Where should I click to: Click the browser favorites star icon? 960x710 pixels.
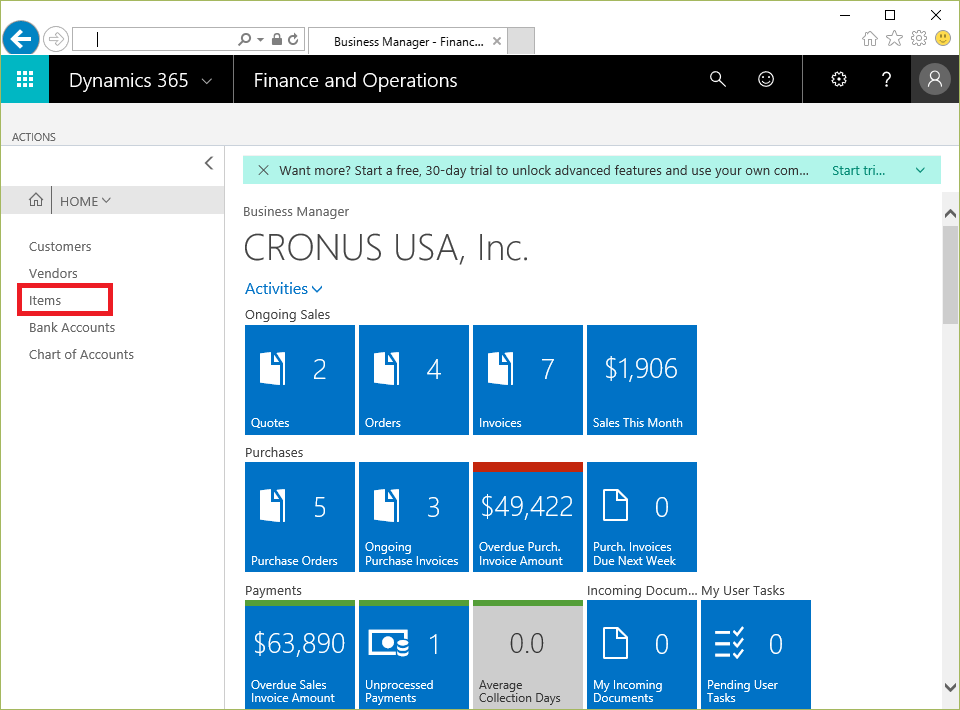[x=894, y=39]
